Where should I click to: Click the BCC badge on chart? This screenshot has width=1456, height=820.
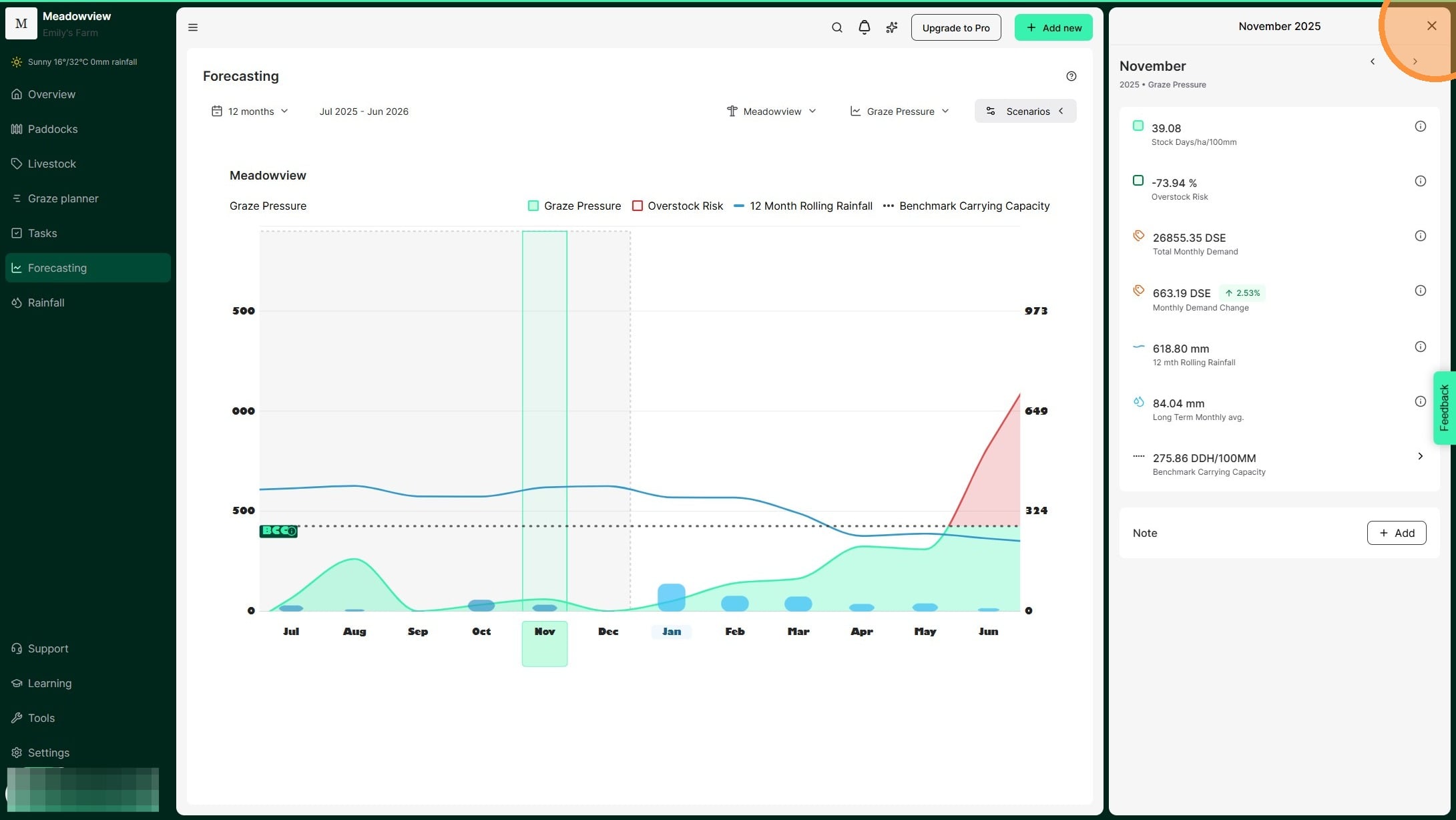278,531
